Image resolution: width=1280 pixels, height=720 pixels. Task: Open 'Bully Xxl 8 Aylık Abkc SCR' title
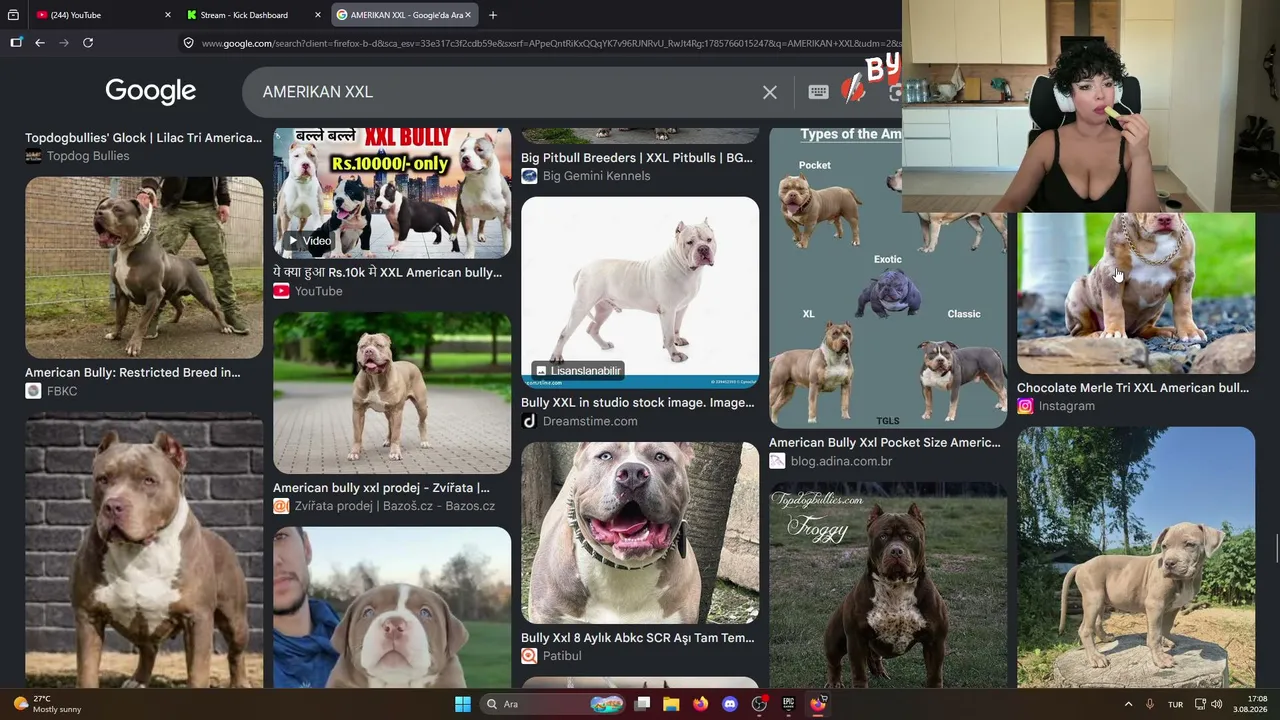click(638, 637)
